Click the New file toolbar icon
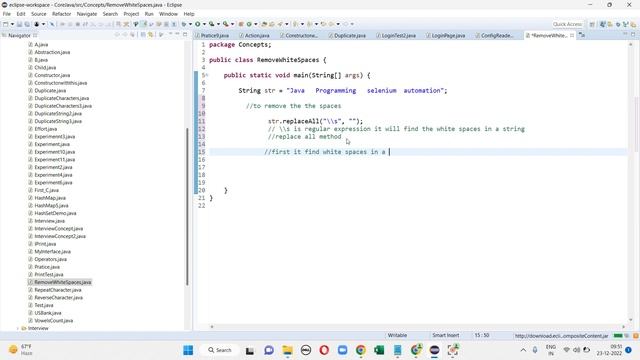This screenshot has height=360, width=640. (5, 24)
